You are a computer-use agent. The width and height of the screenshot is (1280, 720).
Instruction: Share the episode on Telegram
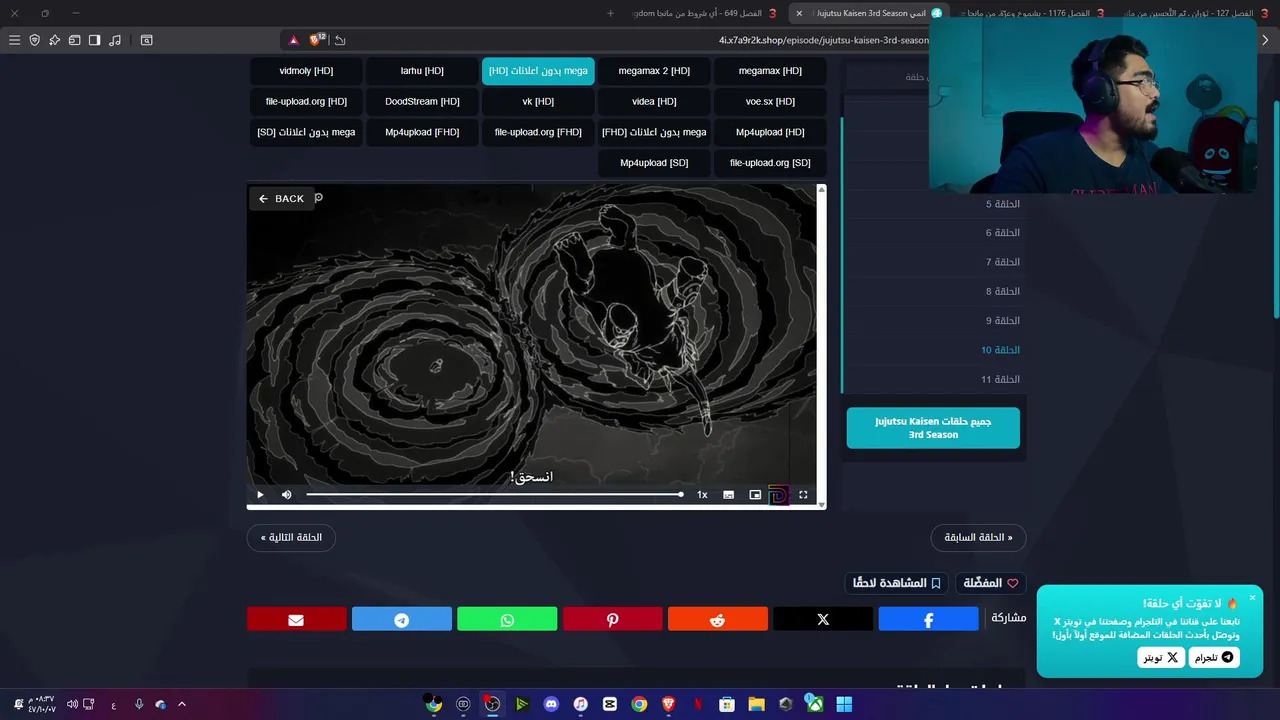402,620
